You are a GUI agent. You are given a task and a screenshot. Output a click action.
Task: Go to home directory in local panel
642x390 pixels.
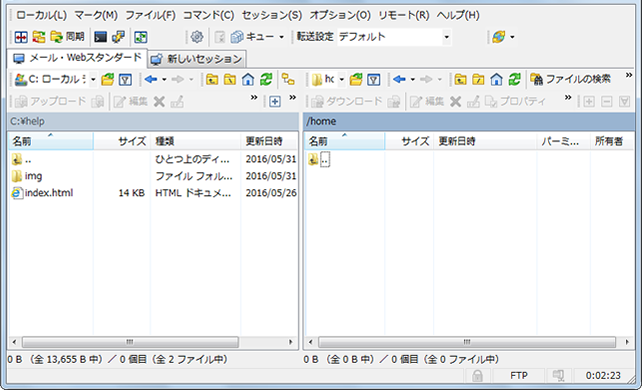click(x=248, y=79)
